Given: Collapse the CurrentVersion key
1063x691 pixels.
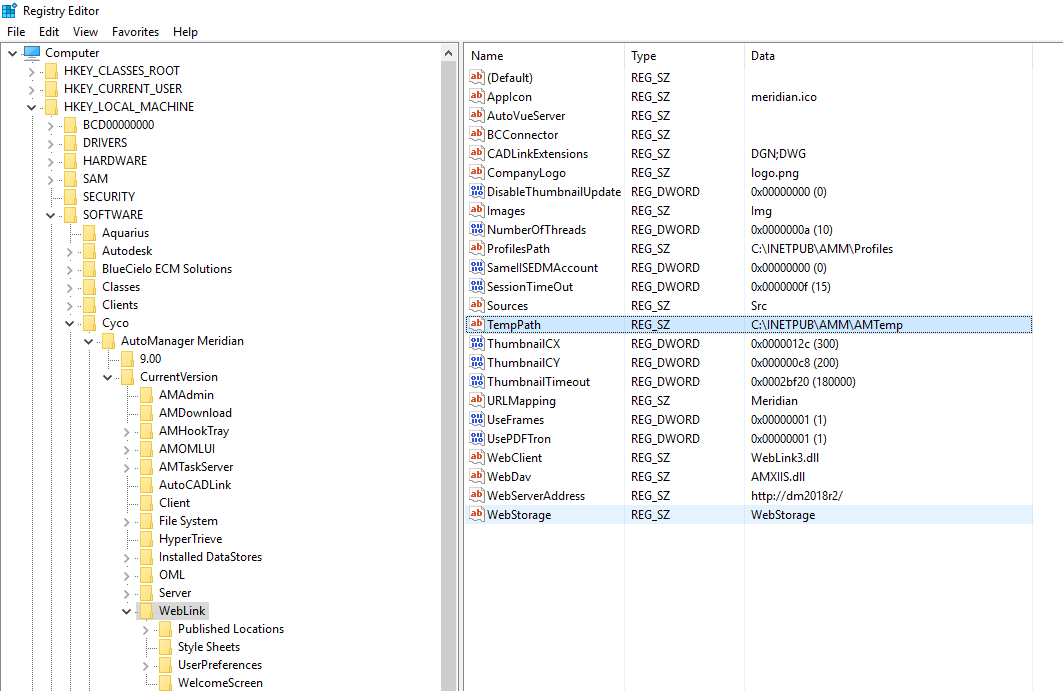Looking at the screenshot, I should [x=107, y=377].
